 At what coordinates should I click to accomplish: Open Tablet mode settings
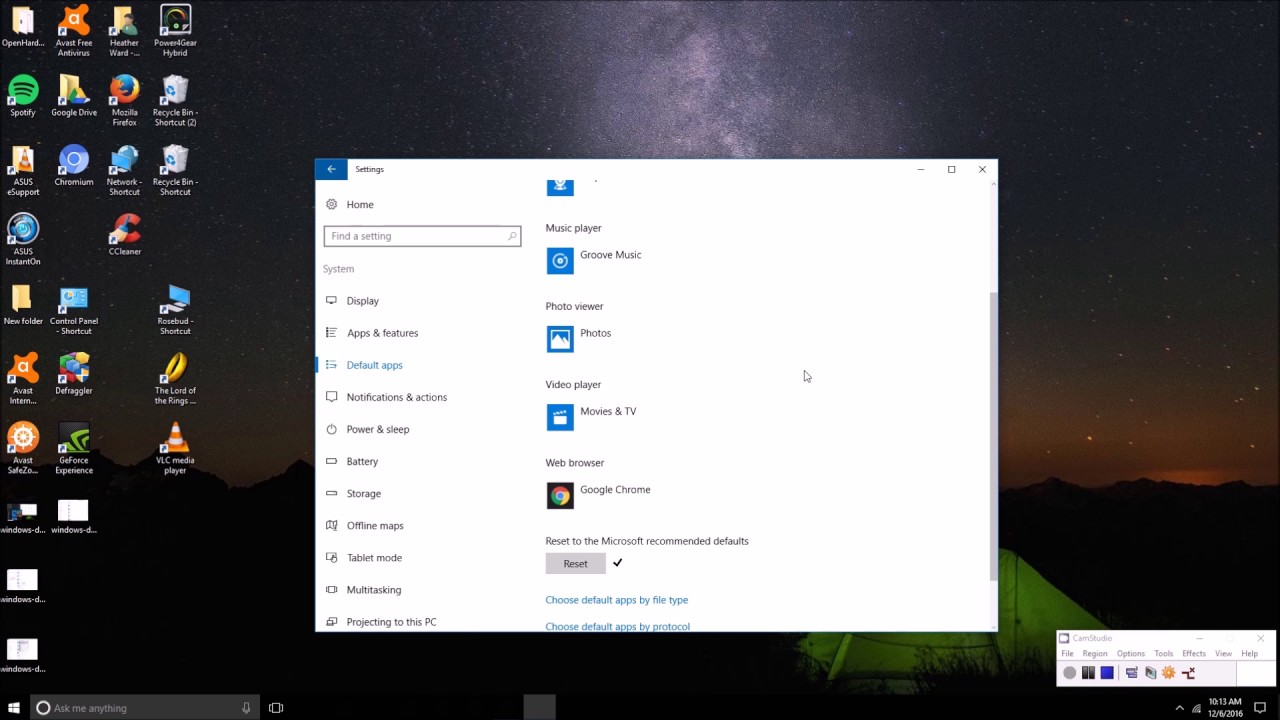pyautogui.click(x=374, y=557)
